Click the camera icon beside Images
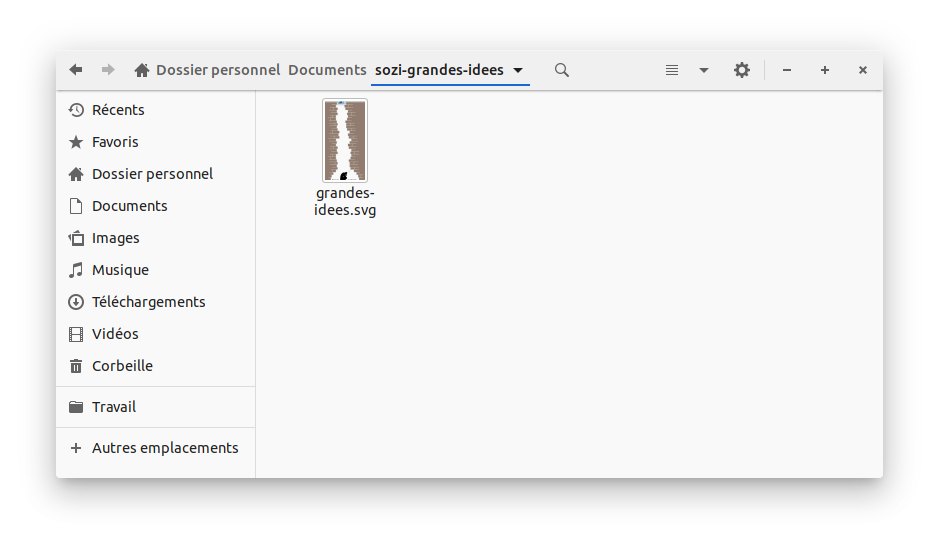 coord(76,238)
